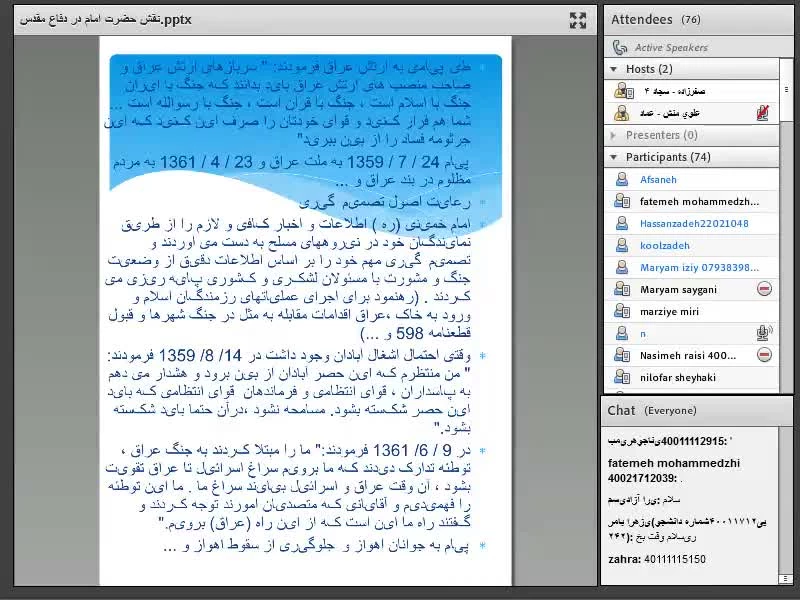Collapse the Hosts (2) group
Screen dimensions: 800x600
(614, 69)
